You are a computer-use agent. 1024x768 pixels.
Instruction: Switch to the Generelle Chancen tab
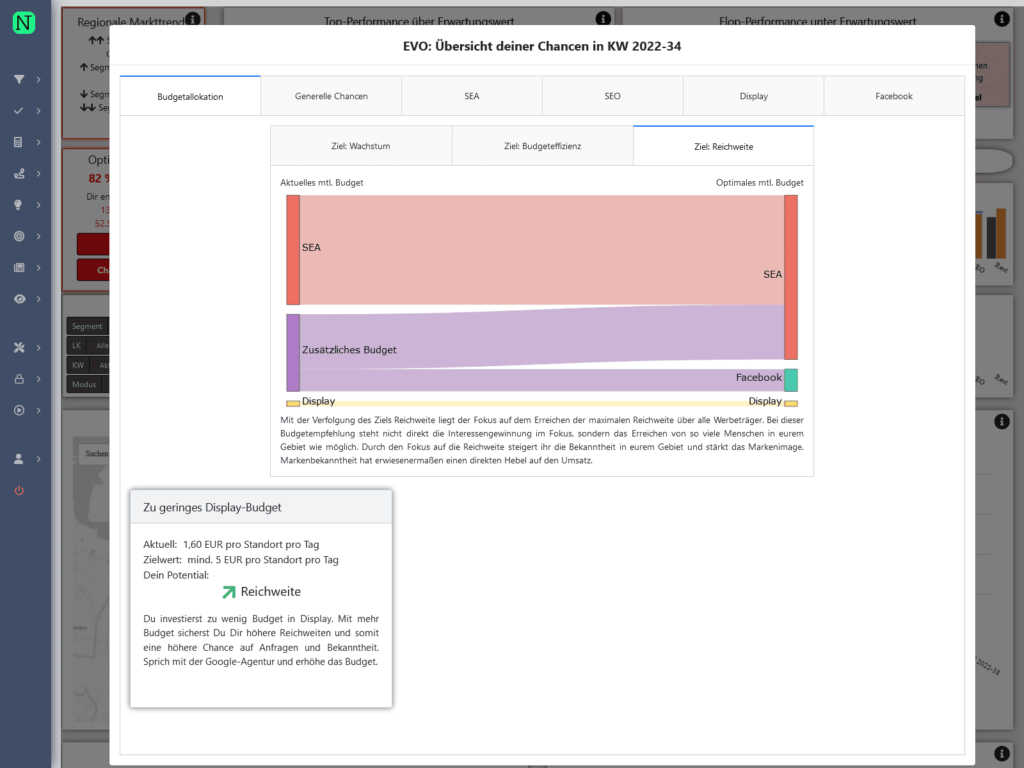[x=331, y=96]
